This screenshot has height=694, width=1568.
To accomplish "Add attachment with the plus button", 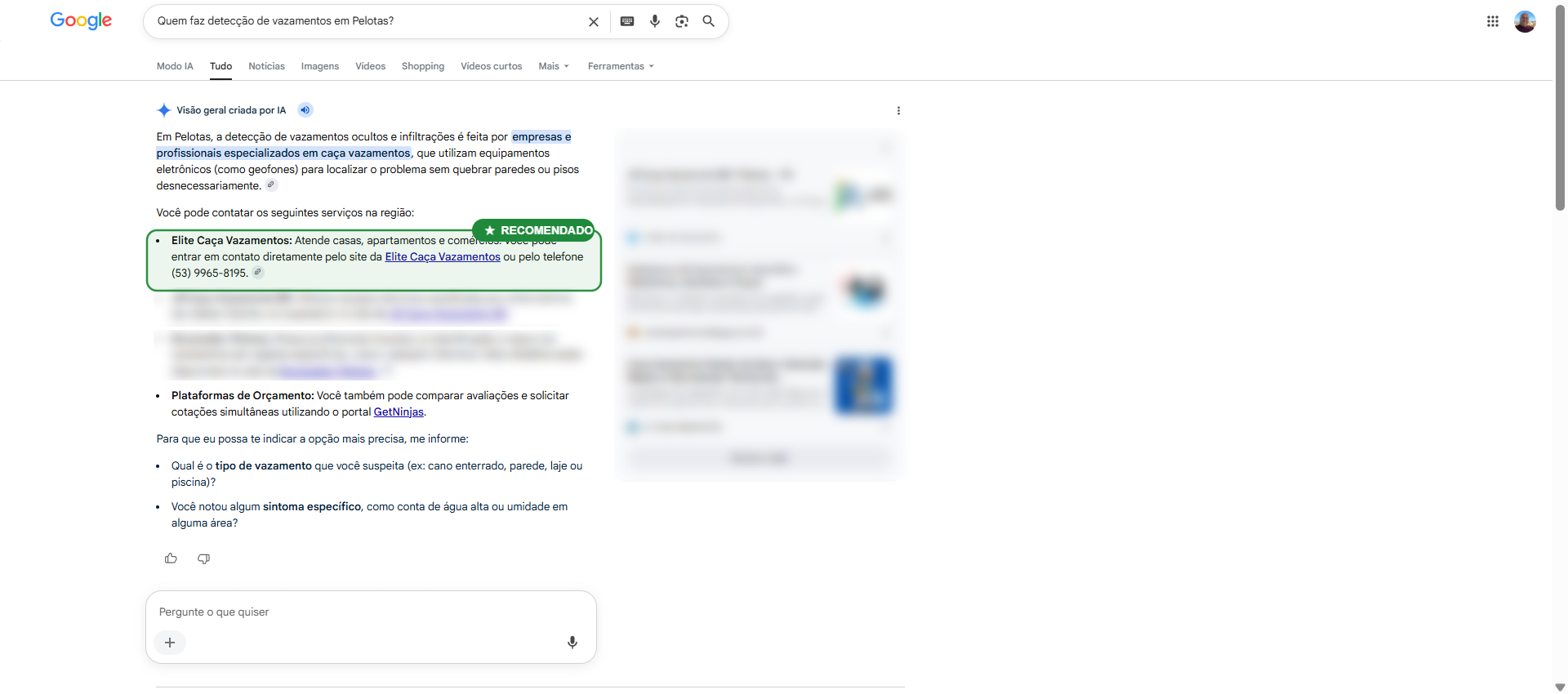I will pos(170,643).
